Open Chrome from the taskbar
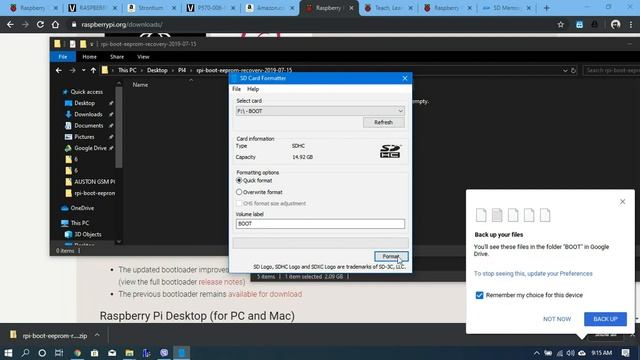640x360 pixels. click(78, 353)
